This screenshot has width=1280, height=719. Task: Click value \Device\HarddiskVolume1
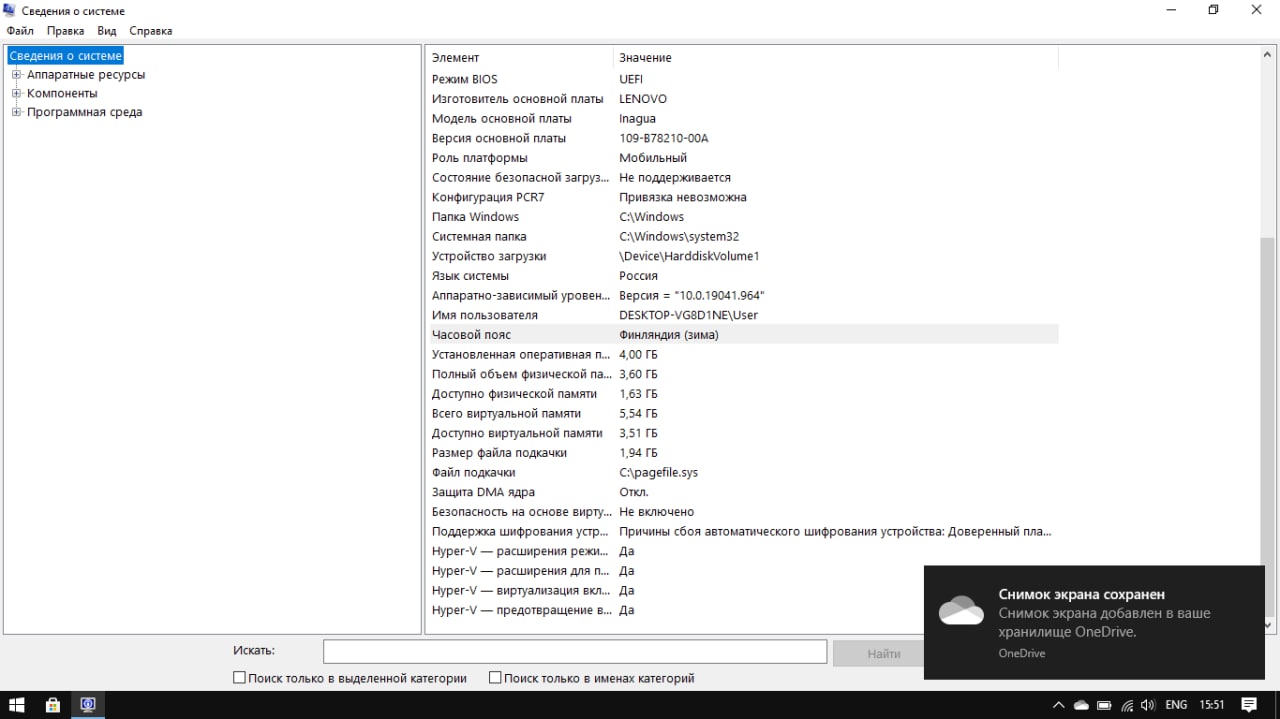[690, 256]
